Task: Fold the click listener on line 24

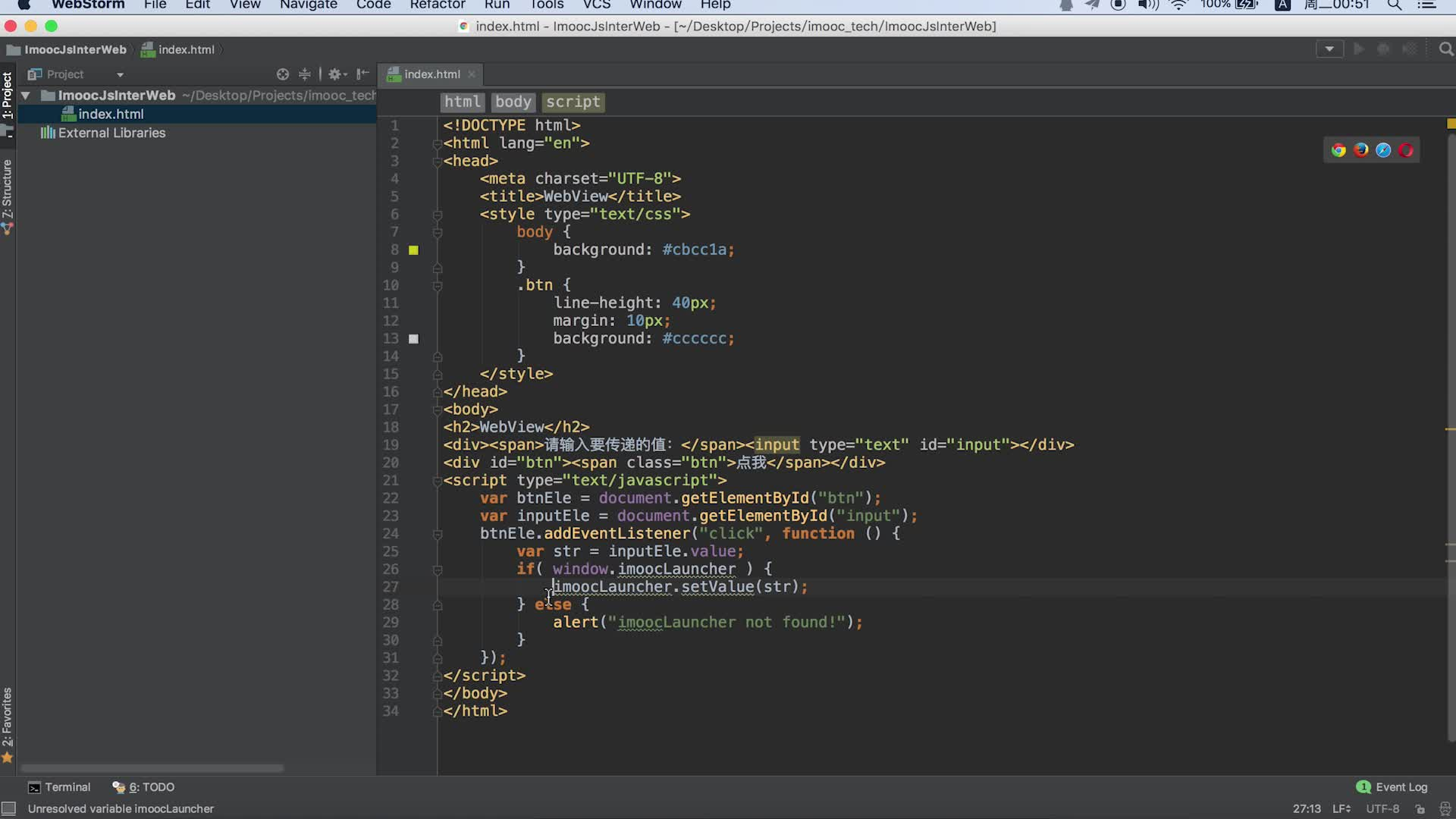Action: point(438,534)
